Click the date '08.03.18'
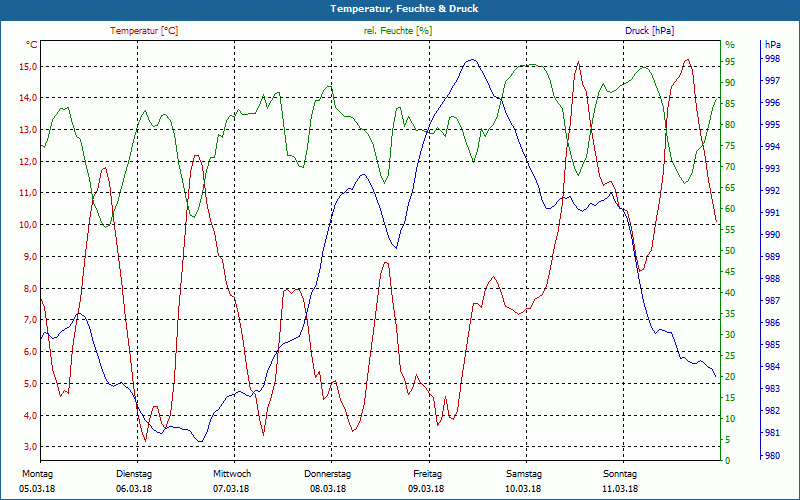 (x=328, y=489)
